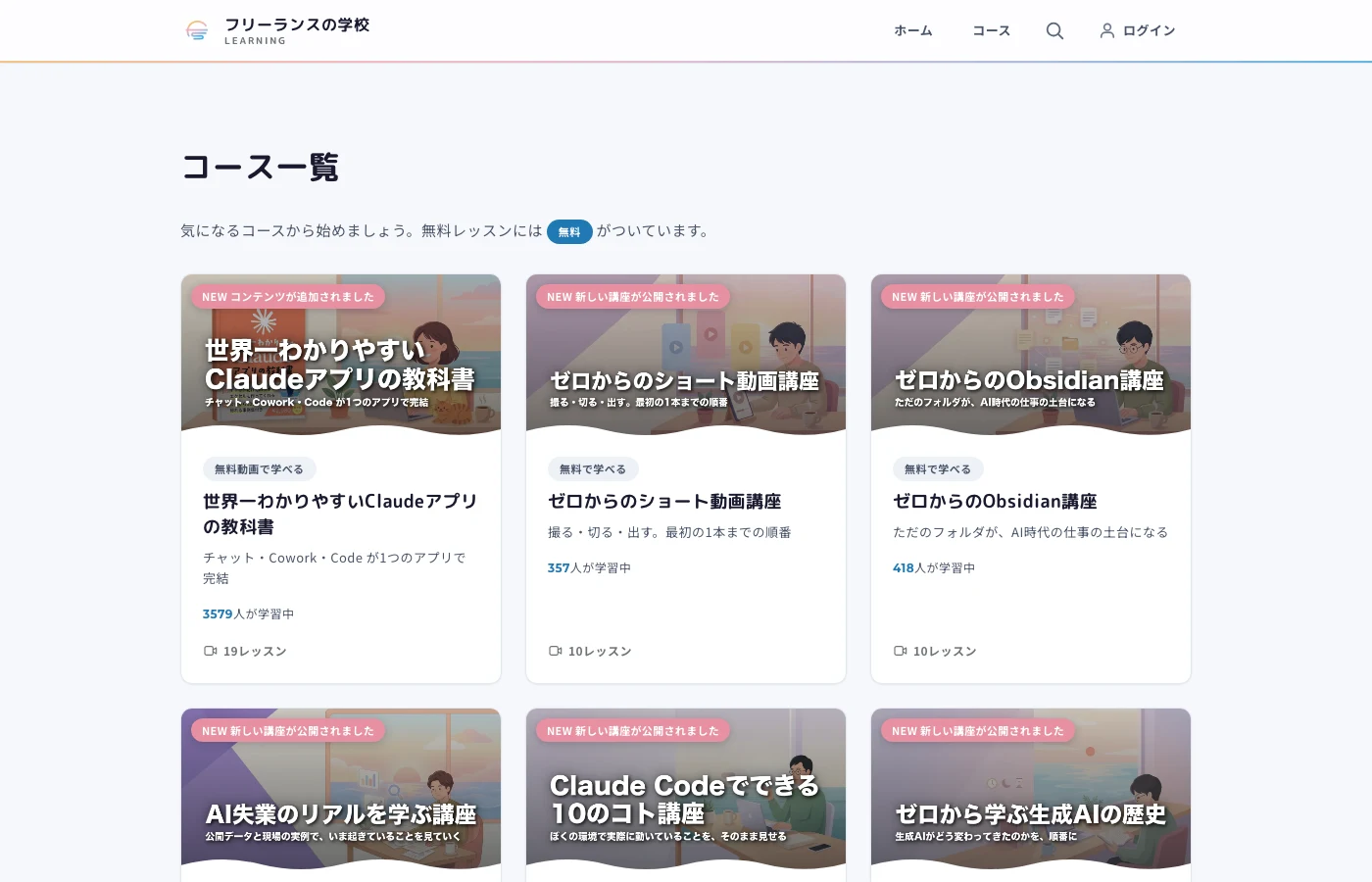Click title 世界一わかりやすいClaudeアプリの教科書

click(x=340, y=514)
